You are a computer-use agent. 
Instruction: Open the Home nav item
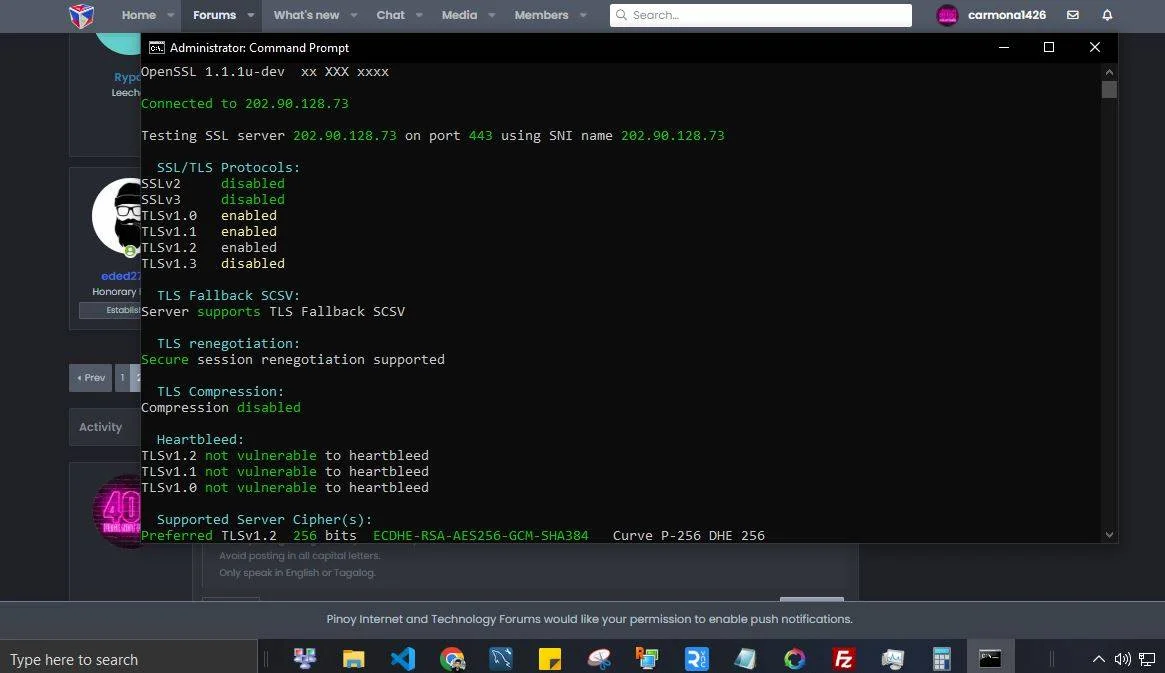139,15
